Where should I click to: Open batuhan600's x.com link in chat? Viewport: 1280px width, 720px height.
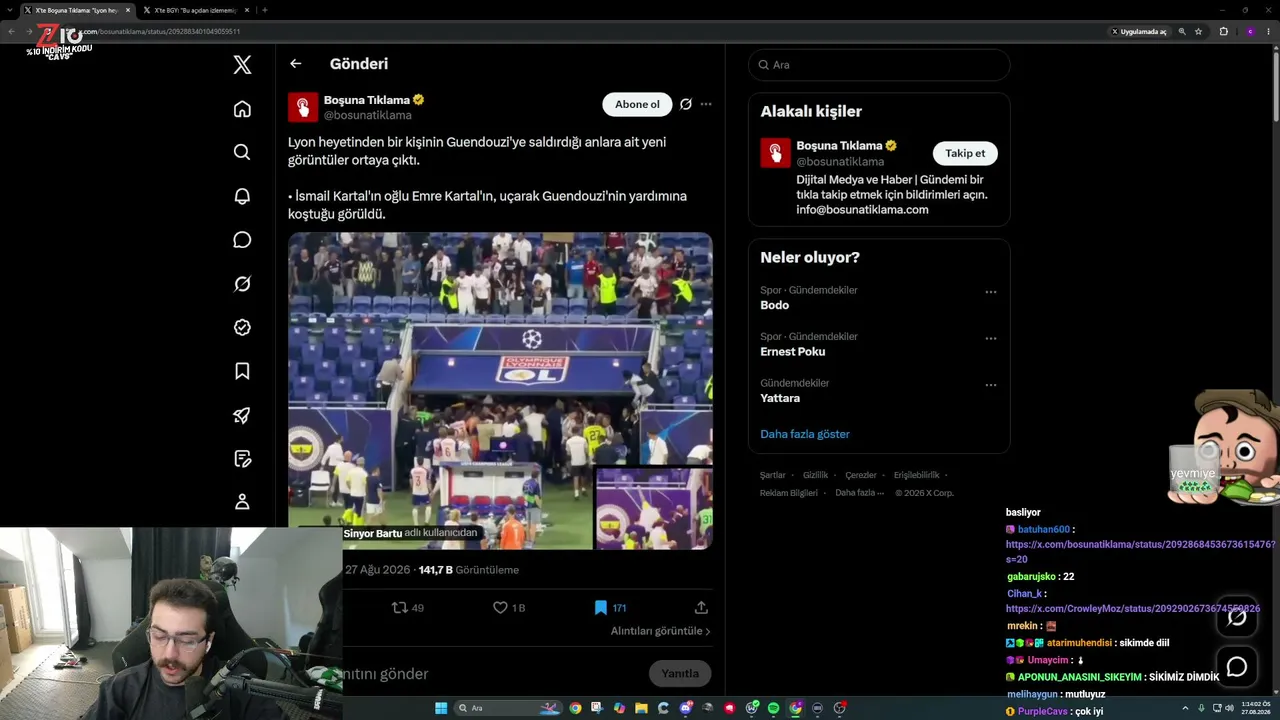click(x=1140, y=552)
